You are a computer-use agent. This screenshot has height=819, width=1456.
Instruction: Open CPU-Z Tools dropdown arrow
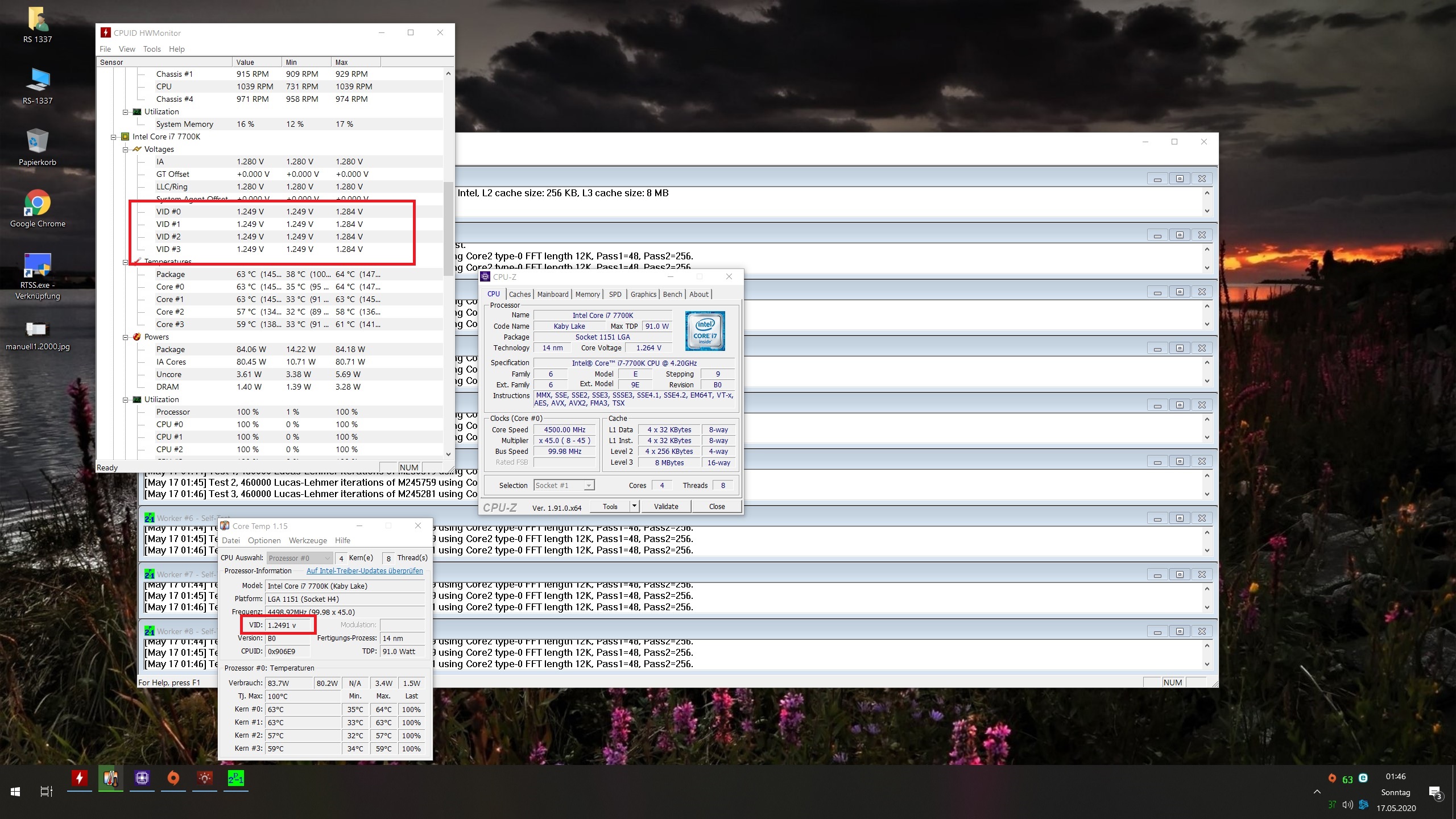[634, 506]
